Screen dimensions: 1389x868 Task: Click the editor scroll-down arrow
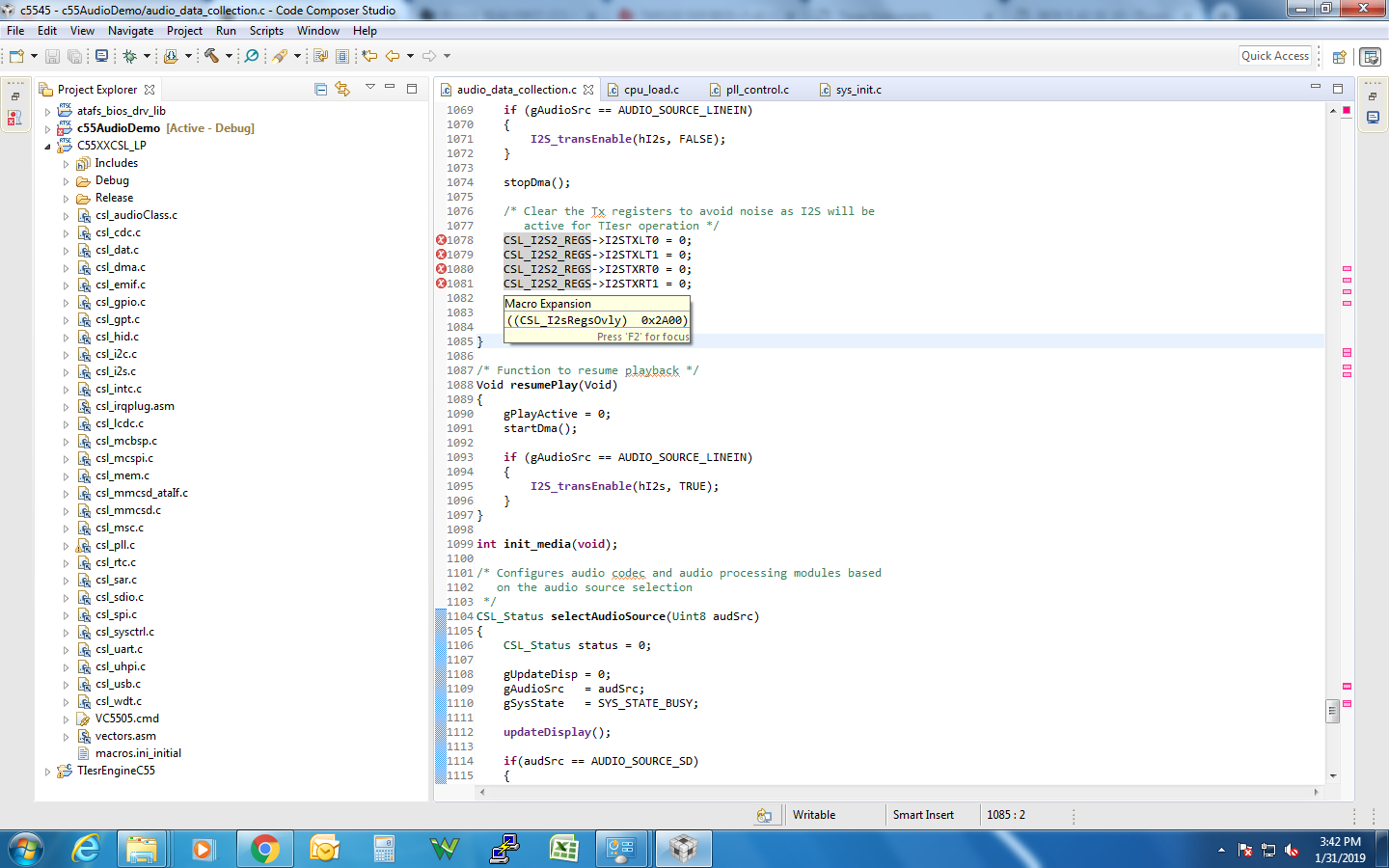[x=1332, y=776]
